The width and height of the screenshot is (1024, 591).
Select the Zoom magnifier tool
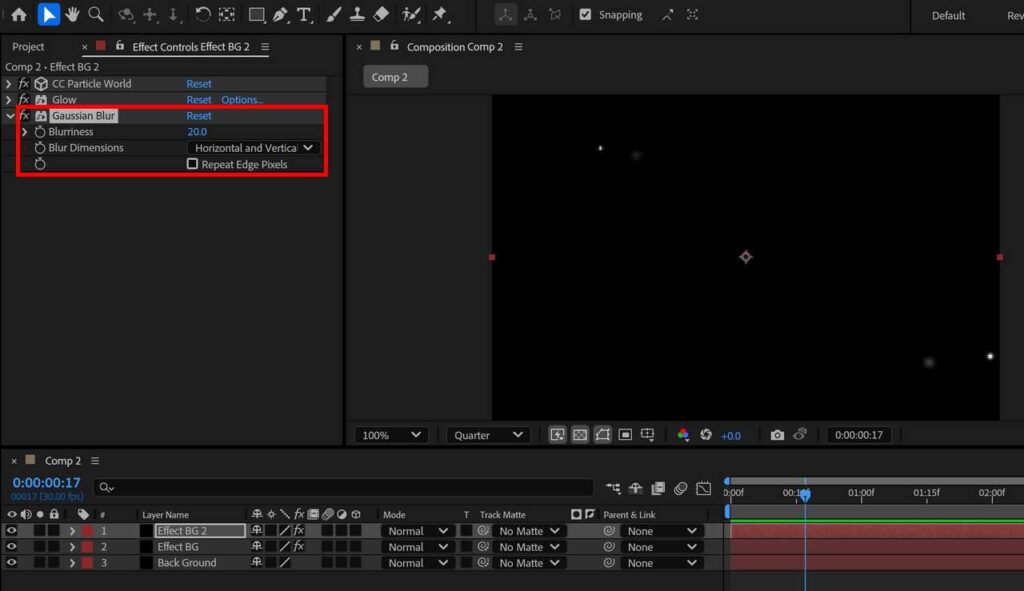(95, 14)
